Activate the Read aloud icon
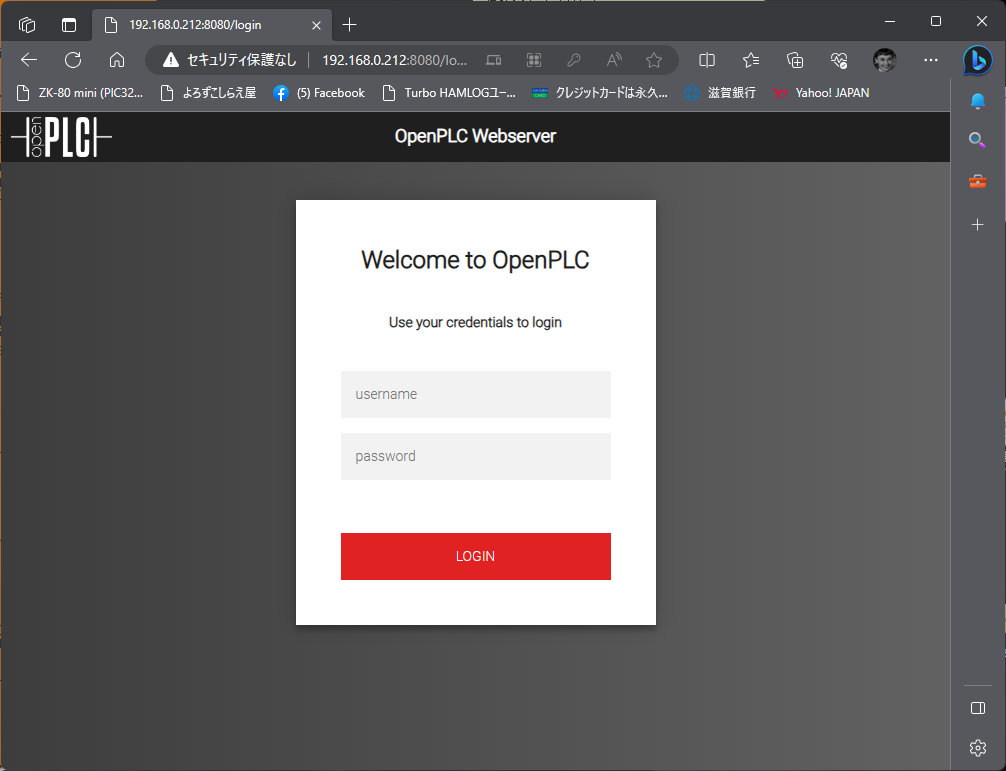The height and width of the screenshot is (771, 1006). (614, 60)
